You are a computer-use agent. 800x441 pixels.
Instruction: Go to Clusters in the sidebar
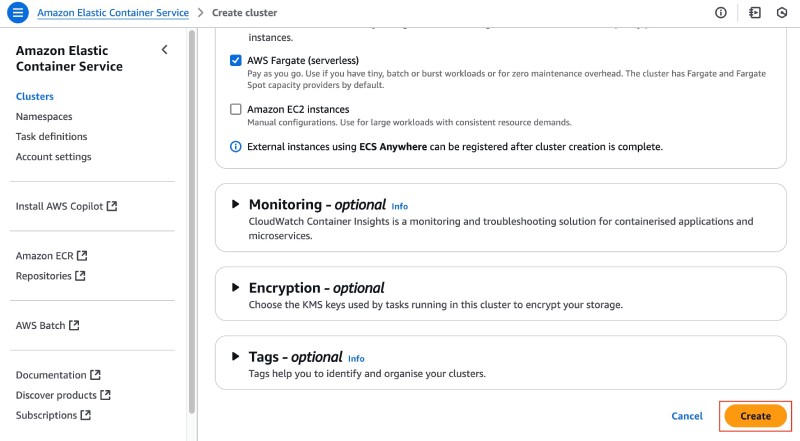[x=35, y=96]
